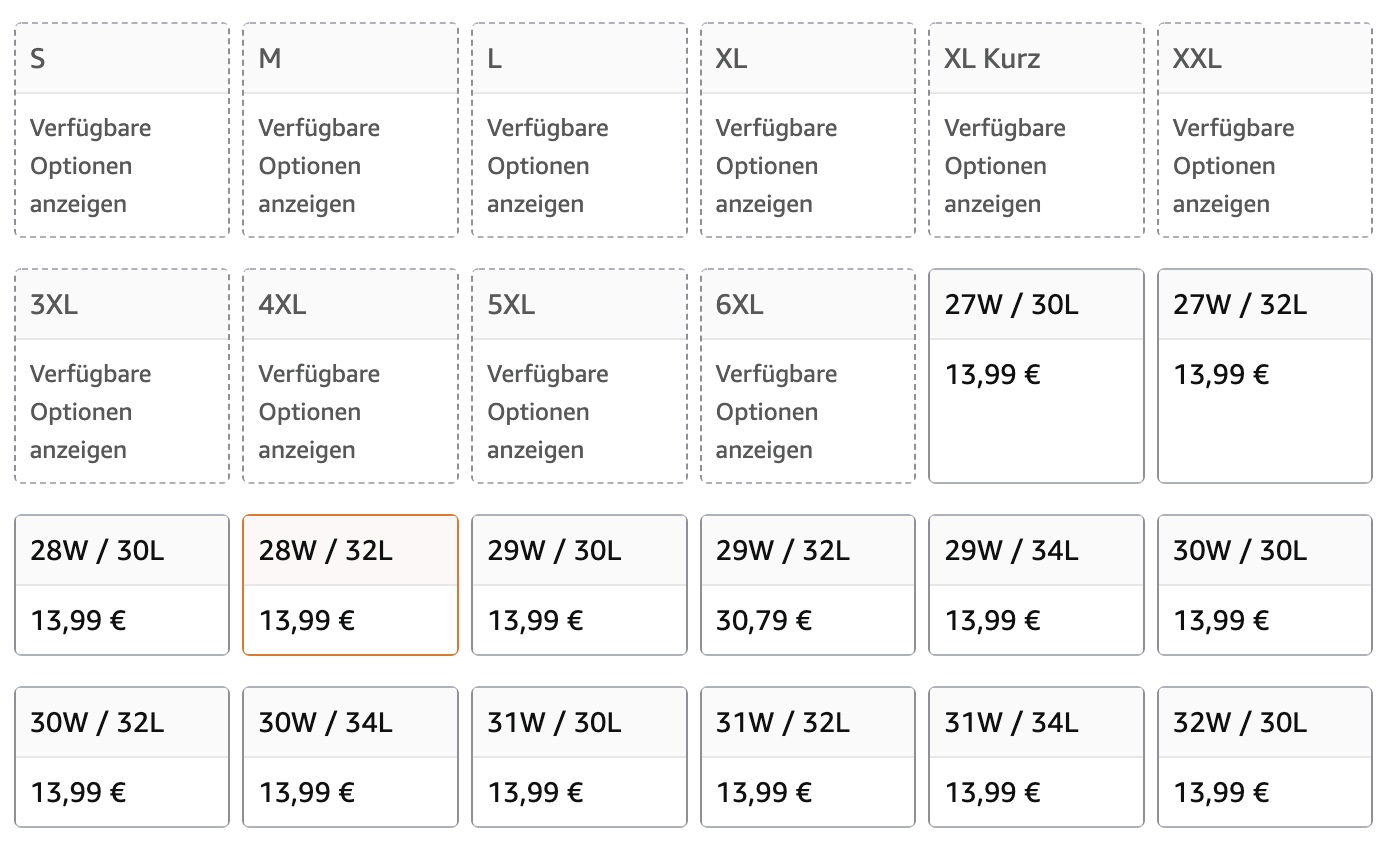Viewport: 1390px width, 848px height.
Task: Select size 31W / 30L
Action: tap(579, 757)
